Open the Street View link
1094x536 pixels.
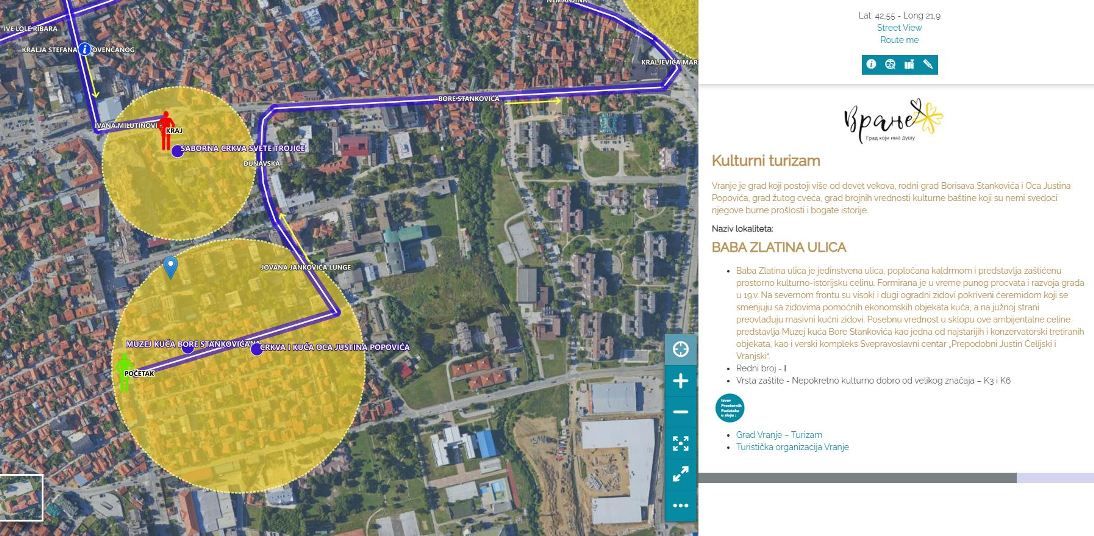click(899, 28)
